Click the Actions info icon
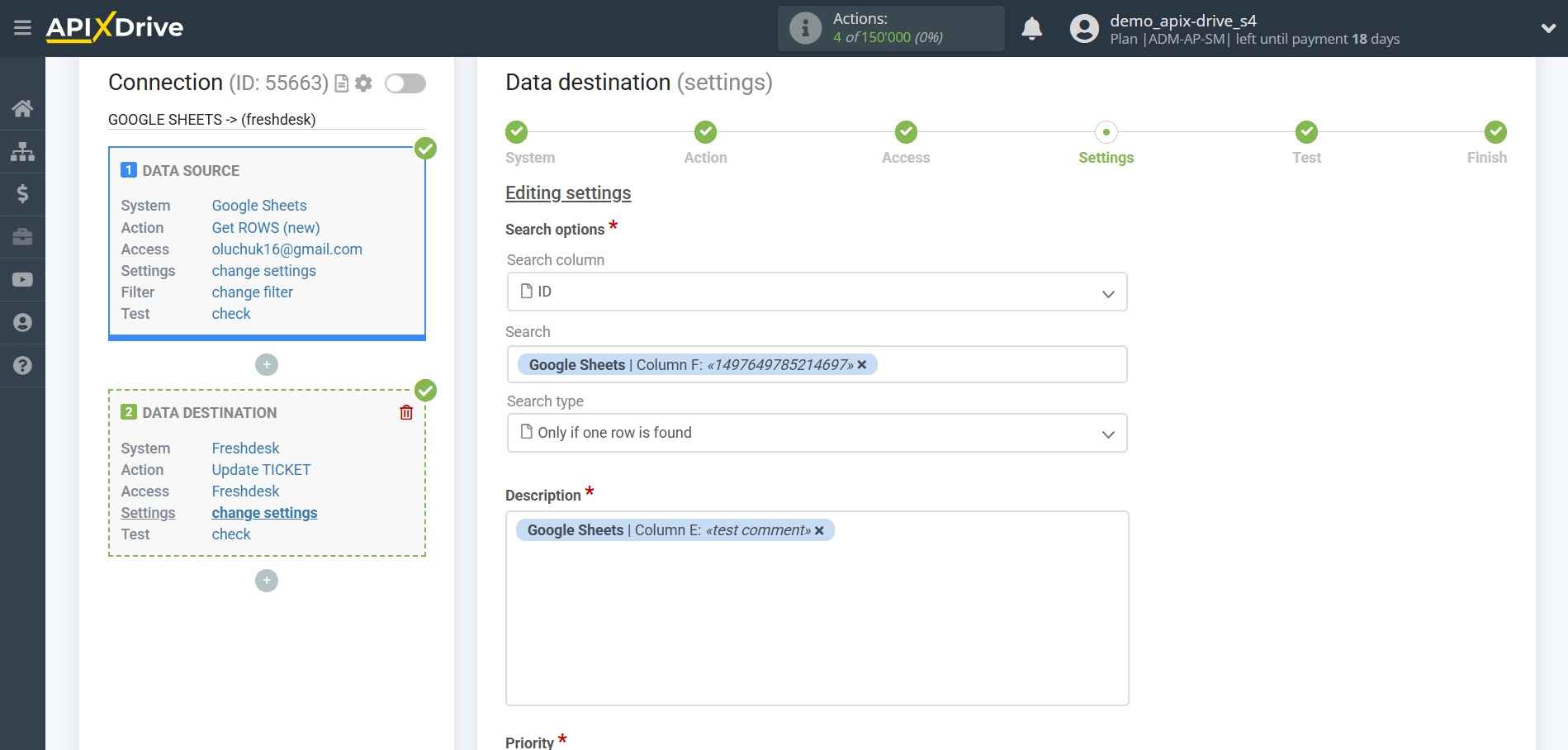 click(x=805, y=28)
